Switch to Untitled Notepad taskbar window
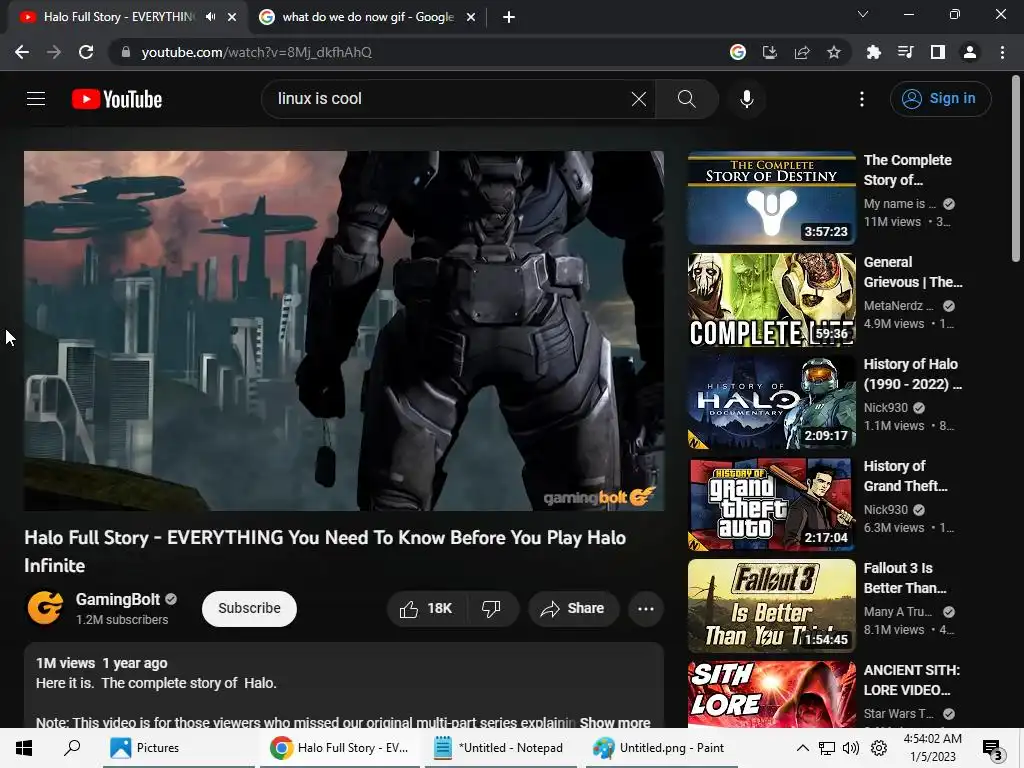 pos(501,748)
